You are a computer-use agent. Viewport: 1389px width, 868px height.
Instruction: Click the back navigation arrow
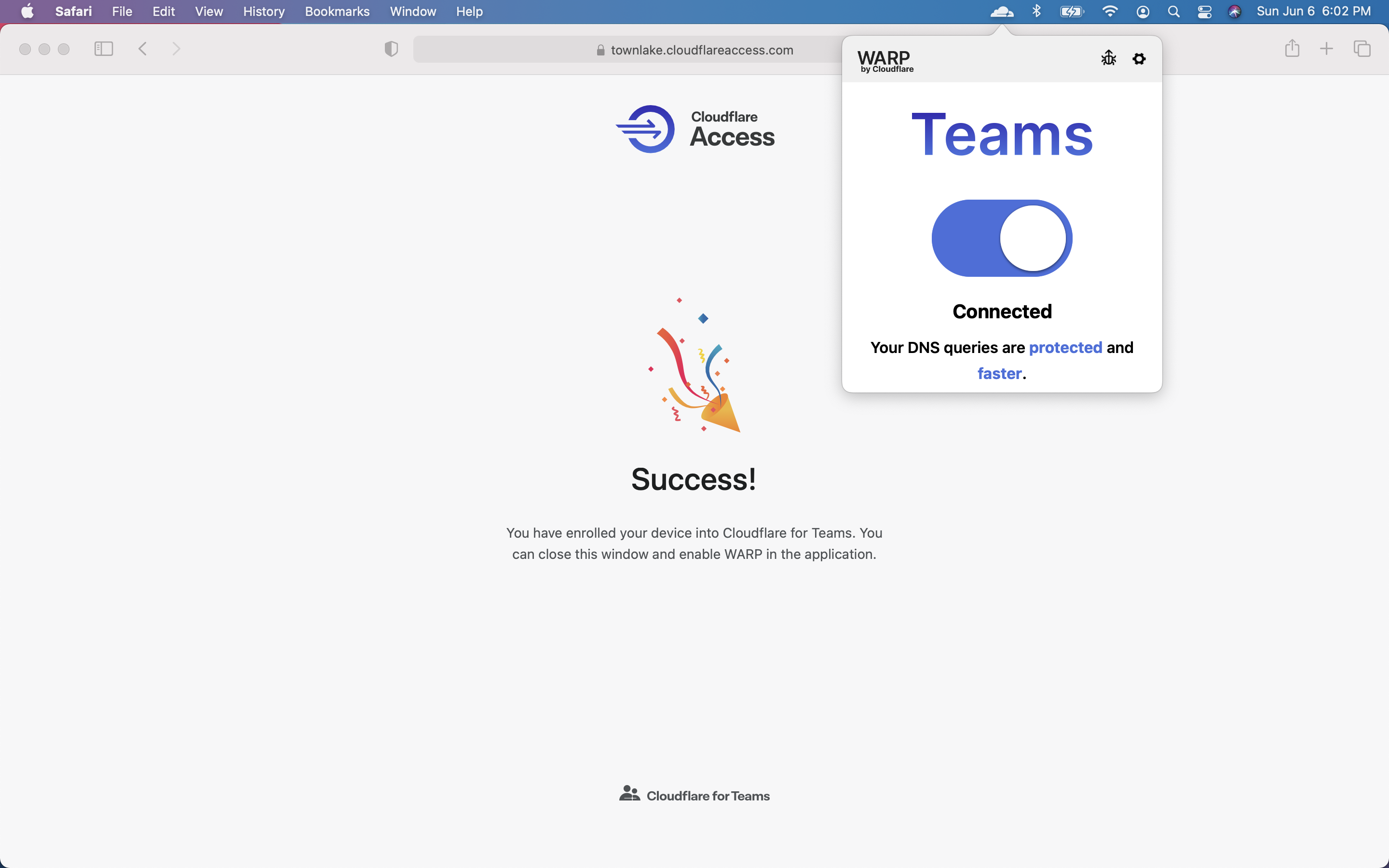point(142,49)
